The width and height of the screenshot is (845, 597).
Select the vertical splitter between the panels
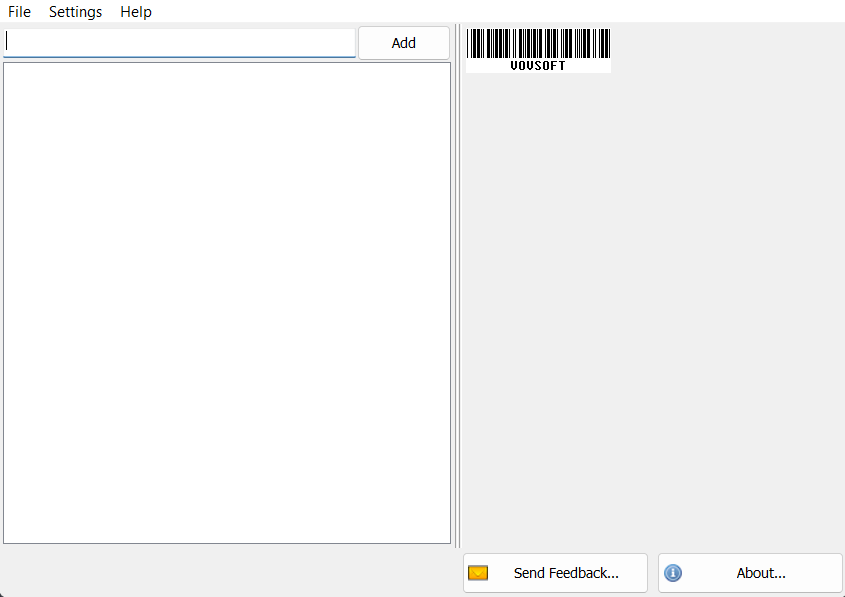[457, 286]
